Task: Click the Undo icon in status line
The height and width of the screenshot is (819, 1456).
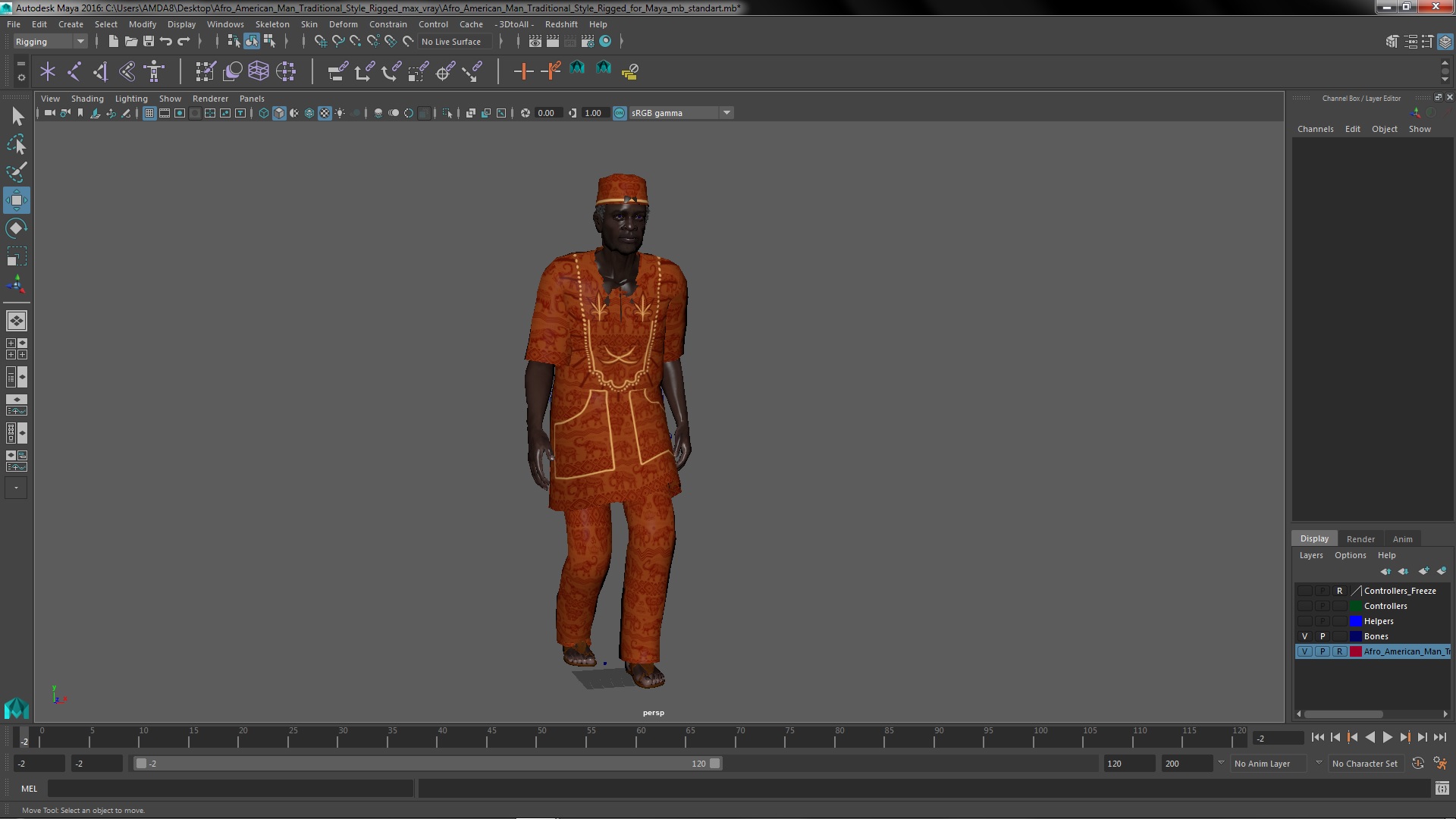Action: click(166, 42)
